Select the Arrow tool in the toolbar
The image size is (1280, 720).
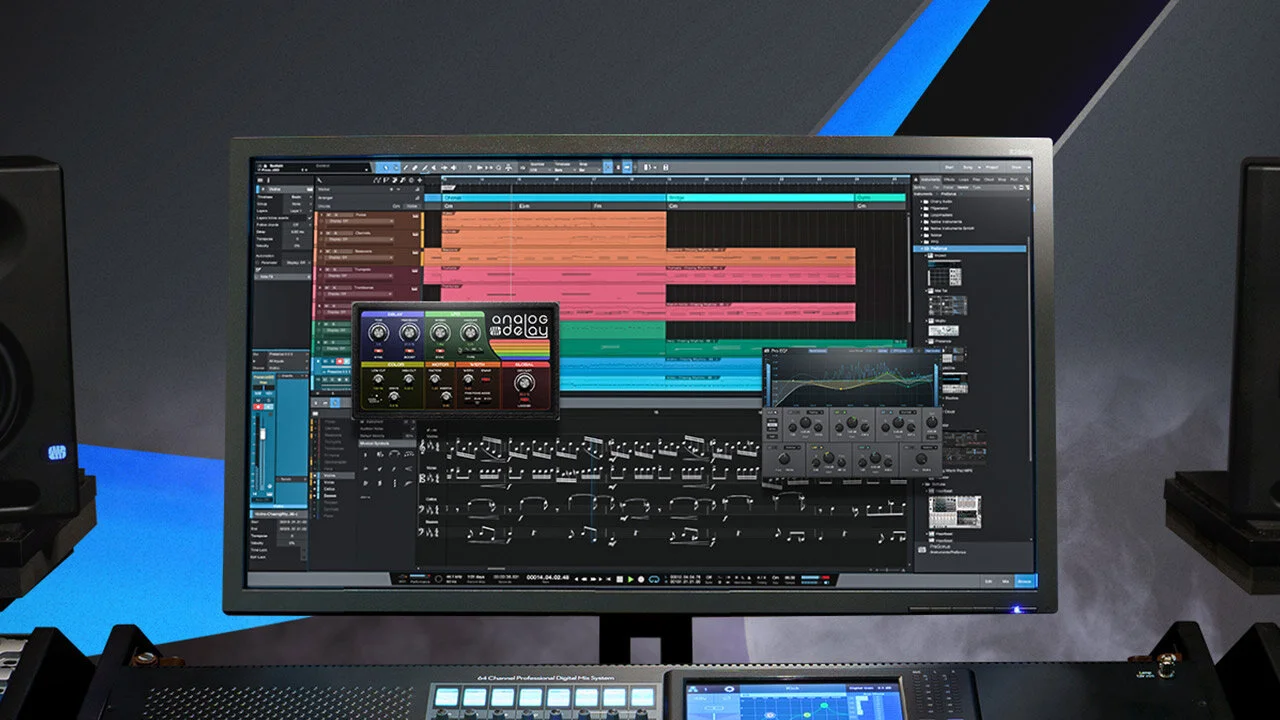click(386, 168)
